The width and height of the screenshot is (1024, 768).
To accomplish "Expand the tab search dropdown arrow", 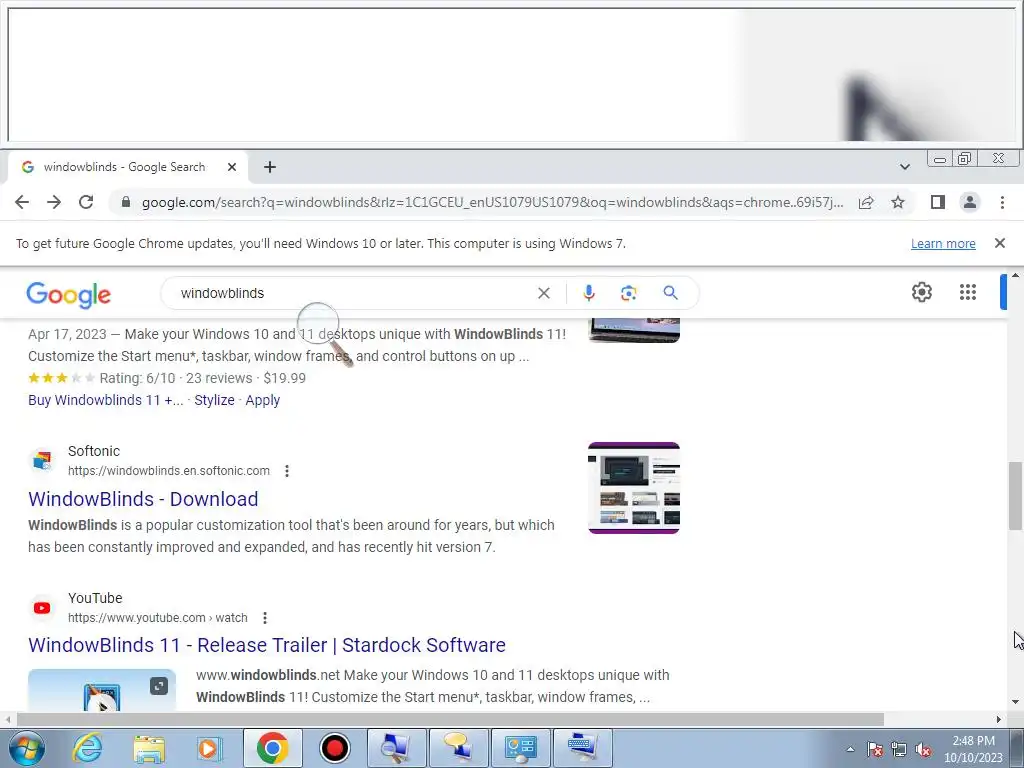I will (x=904, y=167).
